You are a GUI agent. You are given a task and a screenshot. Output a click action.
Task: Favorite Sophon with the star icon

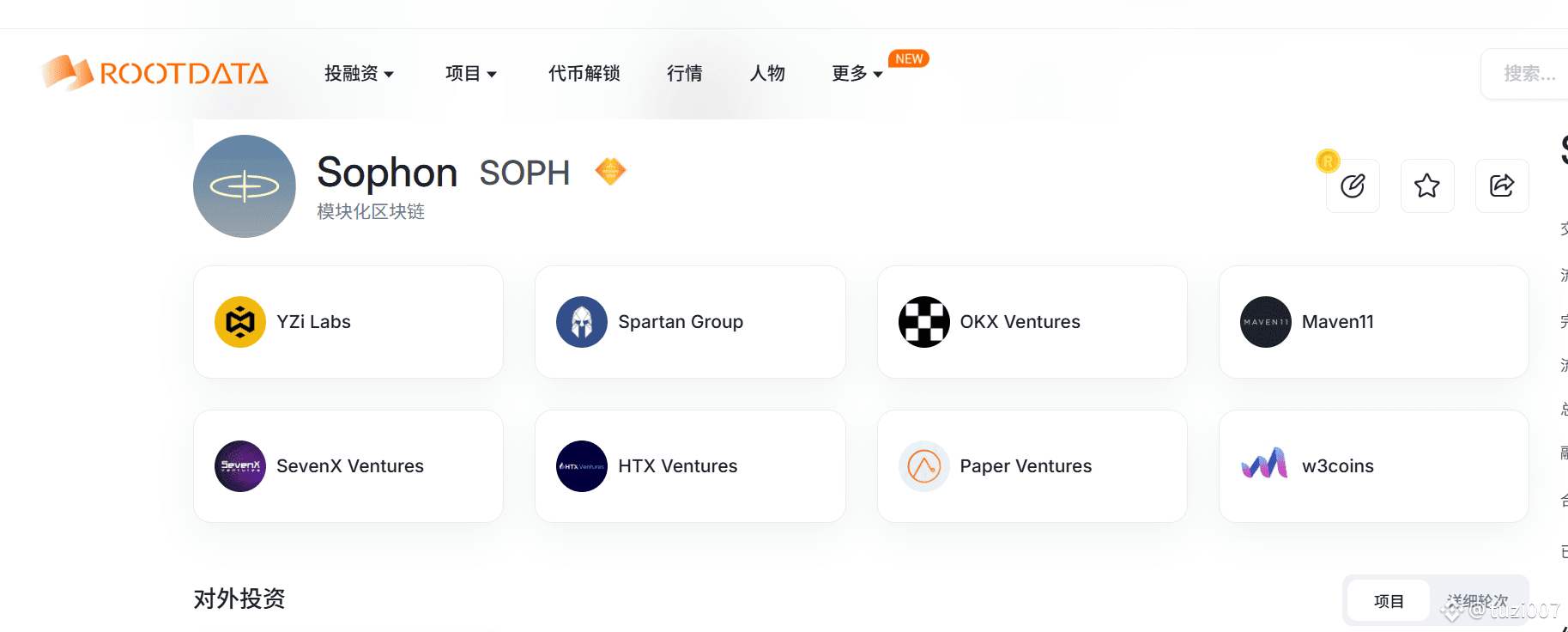pyautogui.click(x=1427, y=185)
